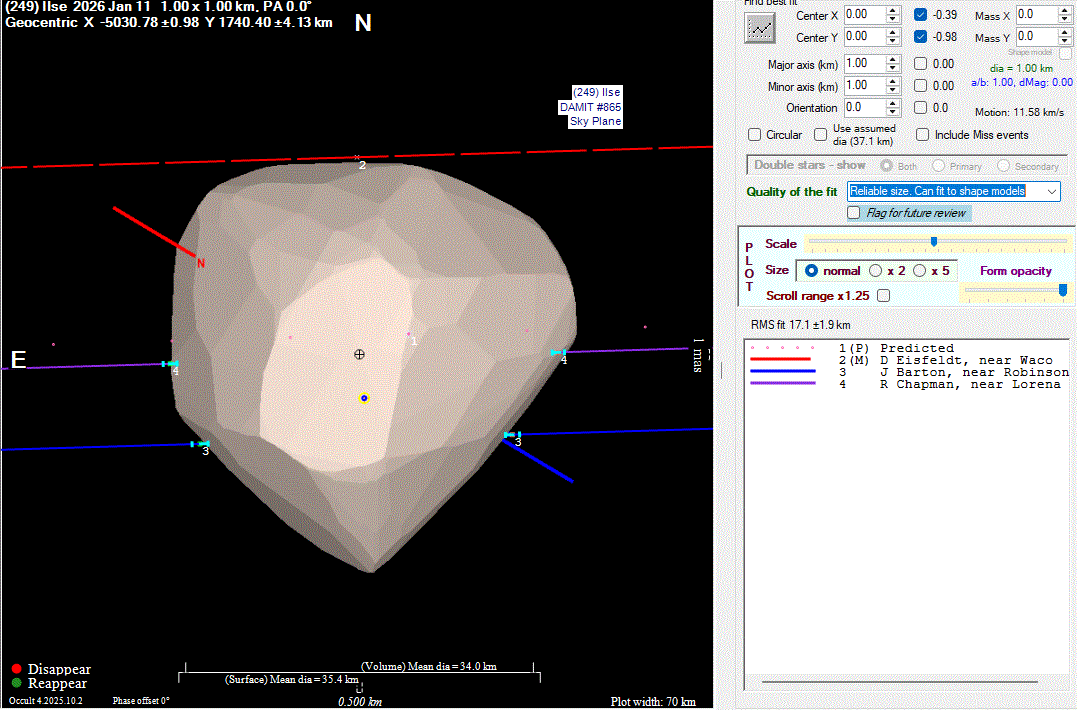
Task: Check Flag for future review
Action: [854, 213]
